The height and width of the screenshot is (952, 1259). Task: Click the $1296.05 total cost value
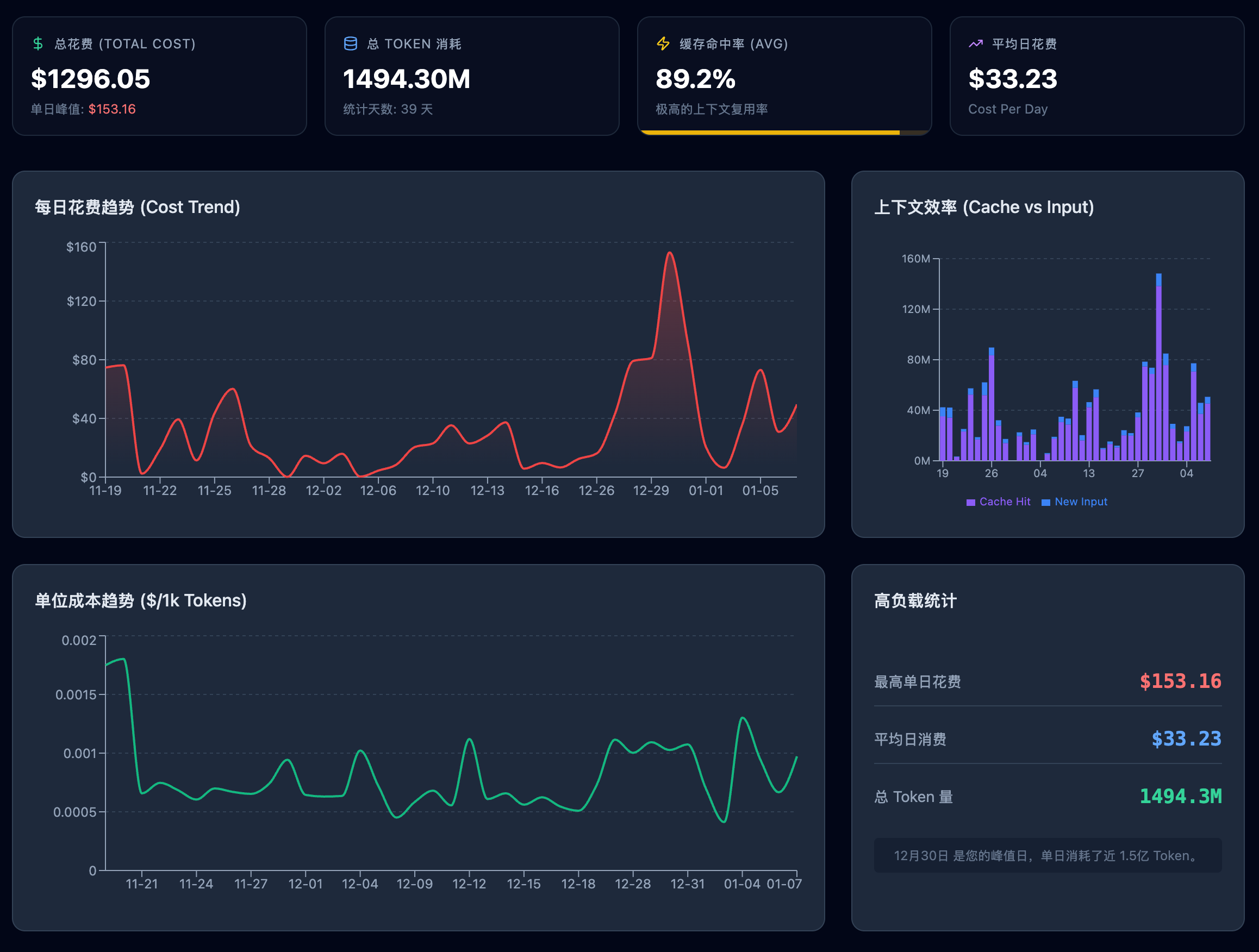coord(90,79)
